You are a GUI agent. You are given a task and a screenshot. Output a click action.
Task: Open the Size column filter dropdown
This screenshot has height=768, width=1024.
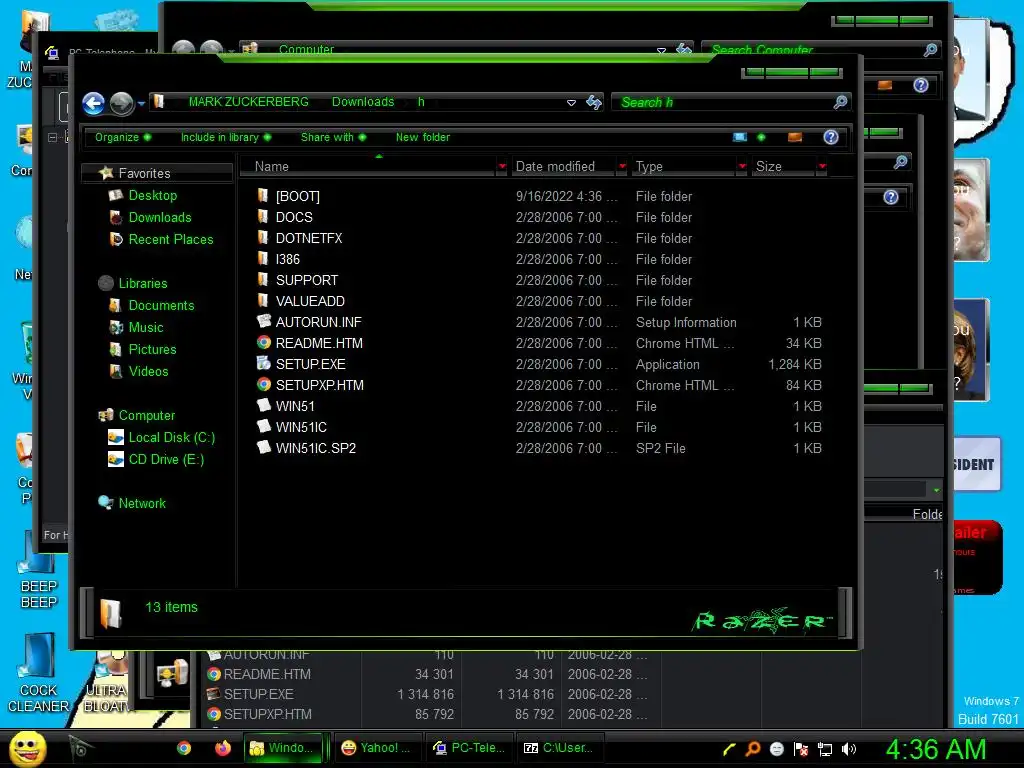click(x=822, y=167)
